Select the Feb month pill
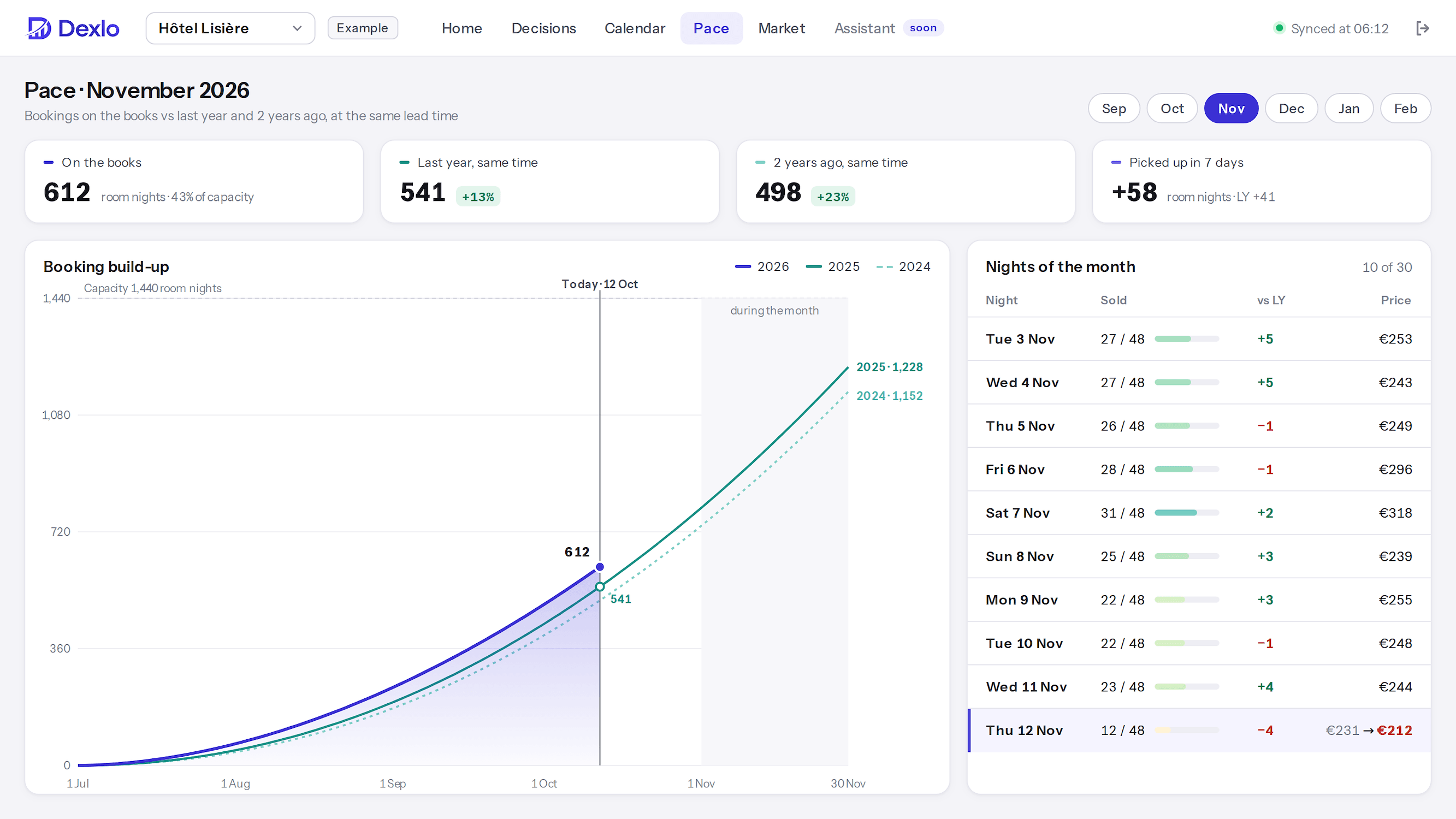The height and width of the screenshot is (819, 1456). 1405,108
